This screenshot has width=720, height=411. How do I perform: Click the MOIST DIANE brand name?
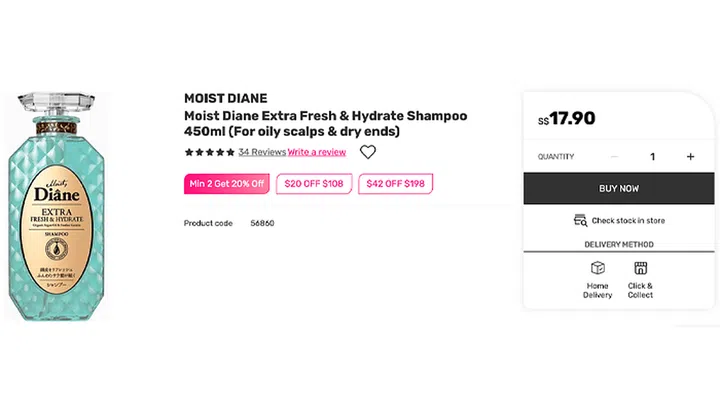[226, 98]
